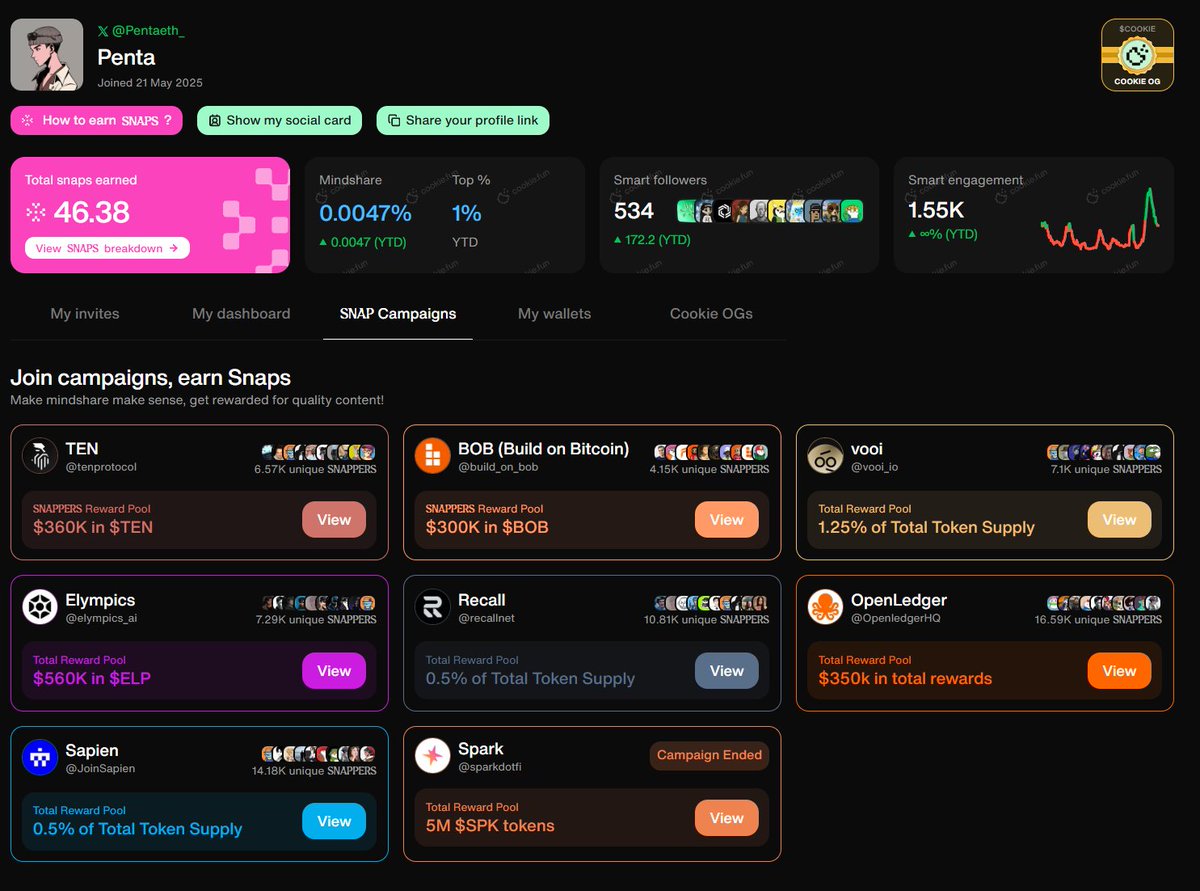1200x891 pixels.
Task: View the OpenLedger campaign
Action: click(1119, 671)
